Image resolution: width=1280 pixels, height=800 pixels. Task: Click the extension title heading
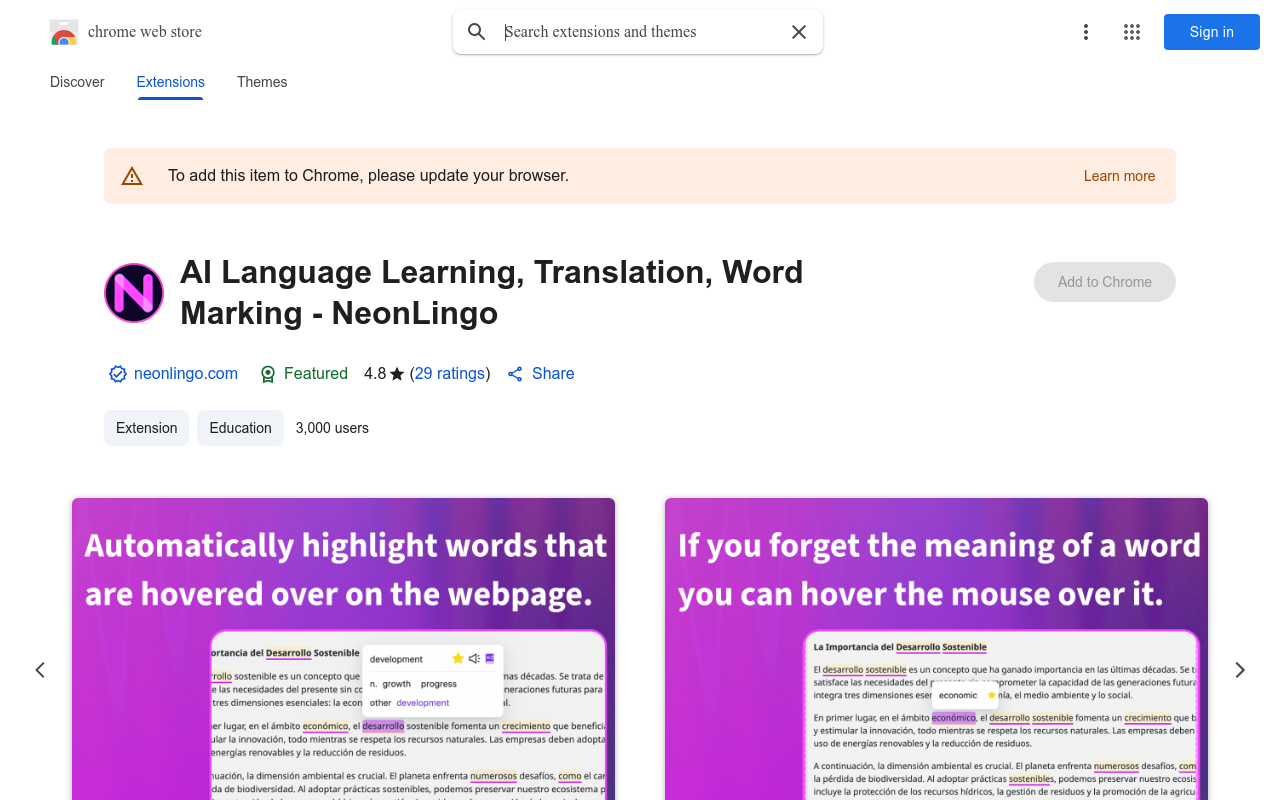[492, 292]
